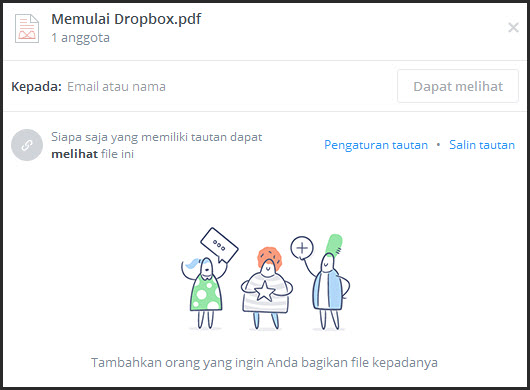This screenshot has width=530, height=390.
Task: Click the gray link chain icon
Action: [x=27, y=145]
